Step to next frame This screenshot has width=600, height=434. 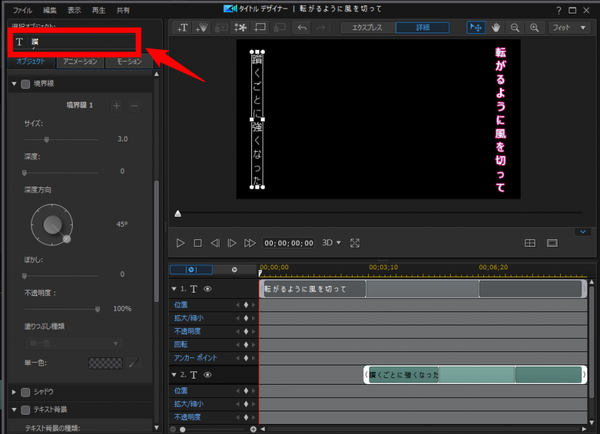[232, 243]
